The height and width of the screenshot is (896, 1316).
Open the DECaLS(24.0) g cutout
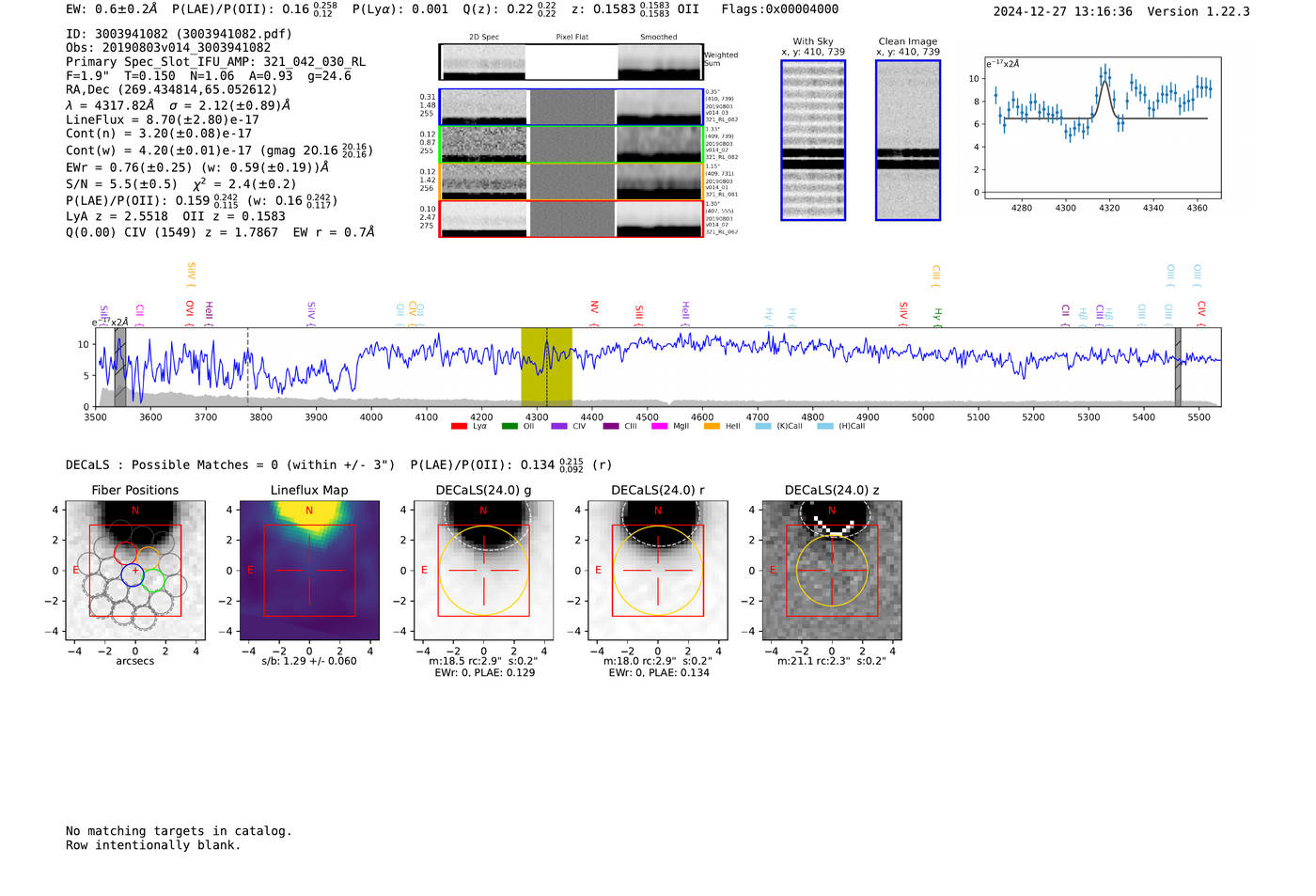point(483,571)
